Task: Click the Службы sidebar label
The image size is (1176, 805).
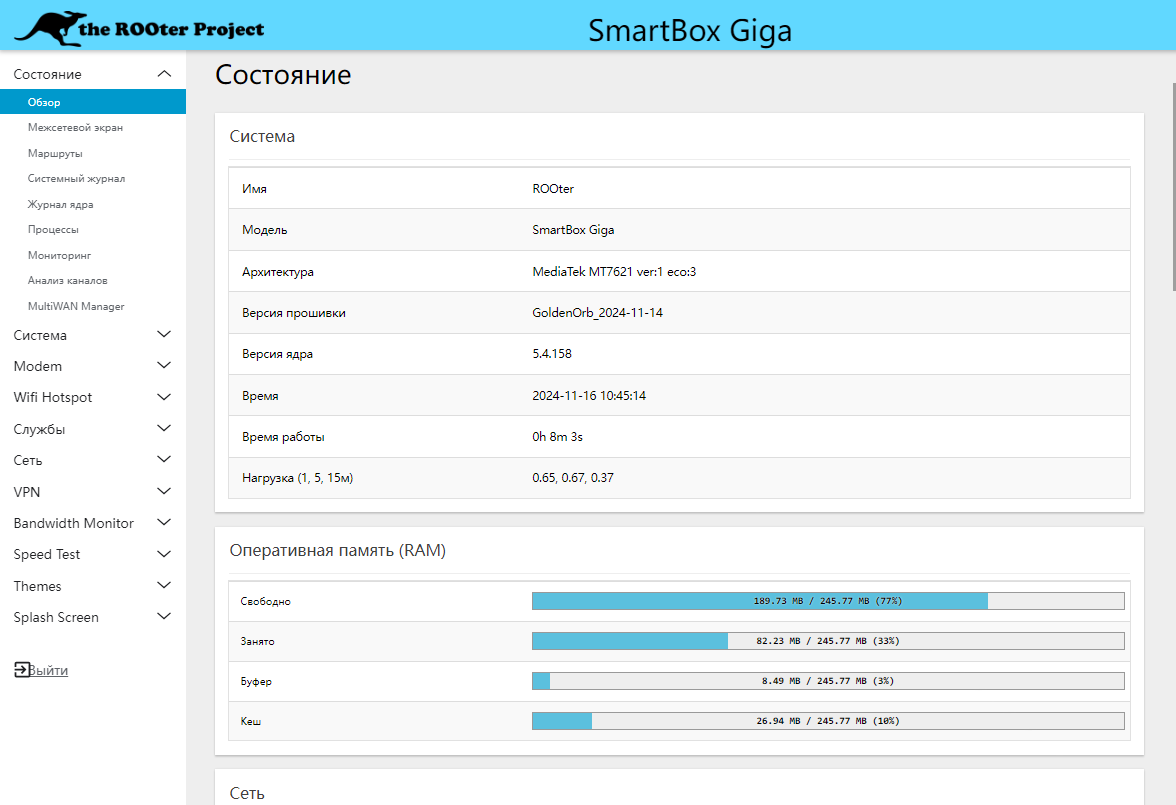Action: [x=39, y=429]
